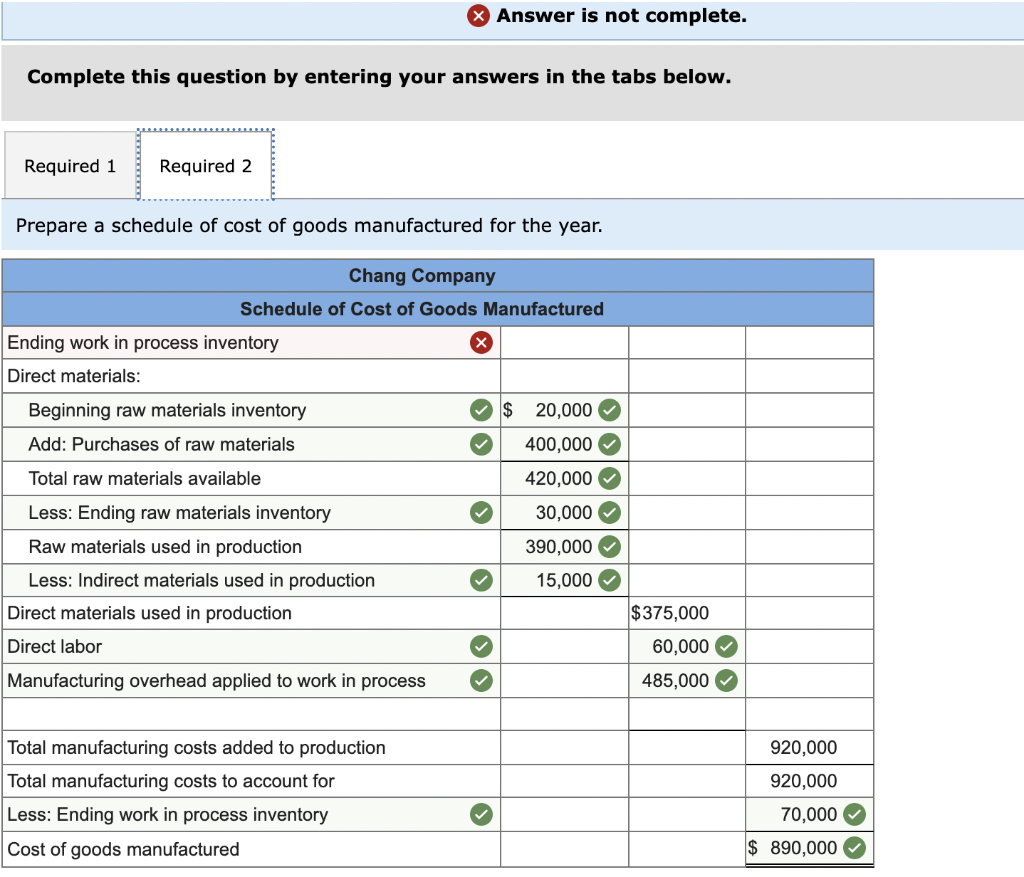Click green check next to 70,000 value
The image size is (1024, 877).
coord(854,814)
